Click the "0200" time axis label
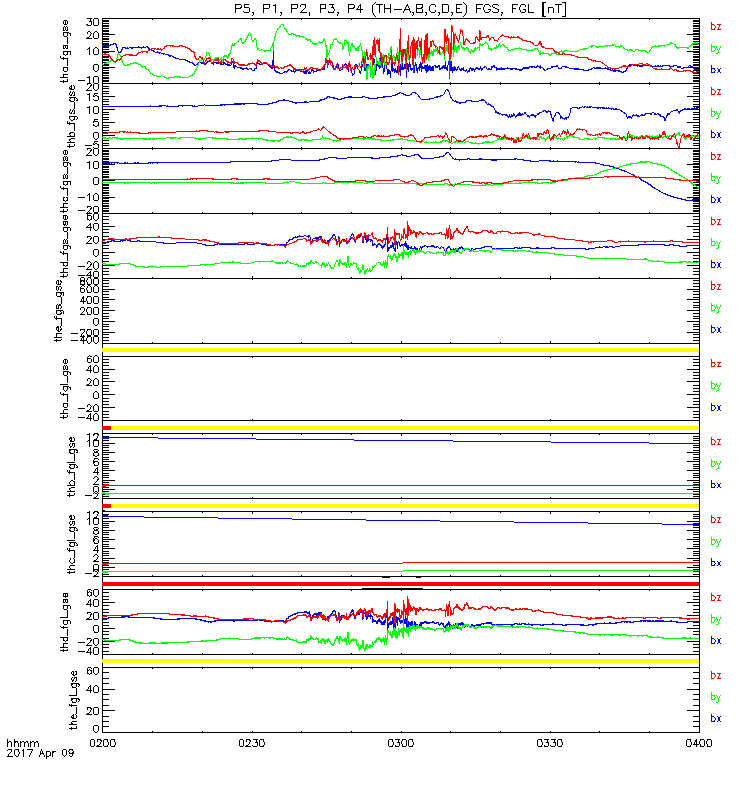The image size is (750, 800). tap(103, 743)
